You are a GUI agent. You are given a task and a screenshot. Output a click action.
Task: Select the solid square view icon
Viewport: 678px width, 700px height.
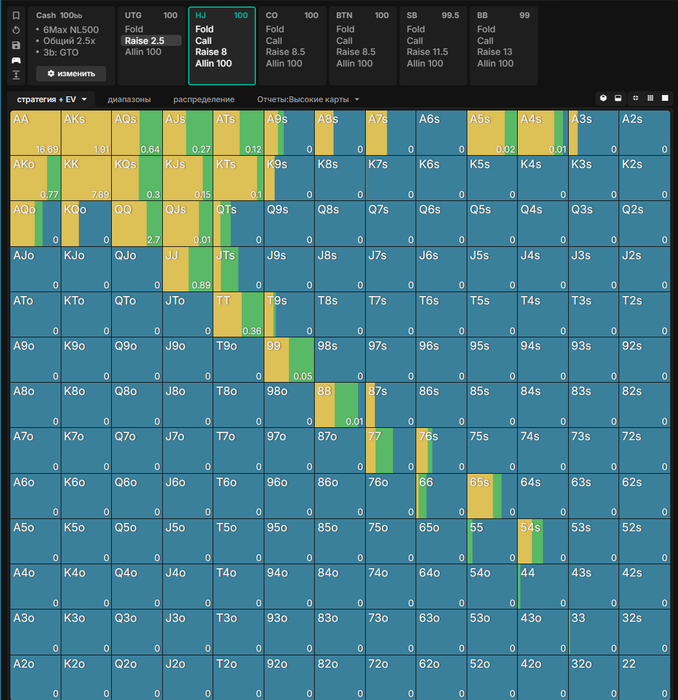tap(665, 98)
